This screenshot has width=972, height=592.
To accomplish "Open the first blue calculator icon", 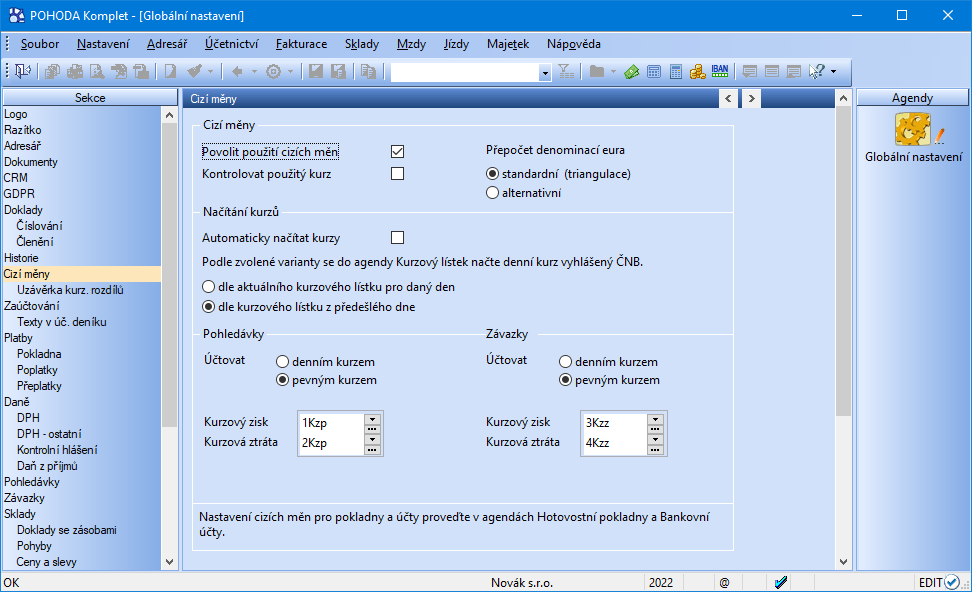I will point(654,72).
